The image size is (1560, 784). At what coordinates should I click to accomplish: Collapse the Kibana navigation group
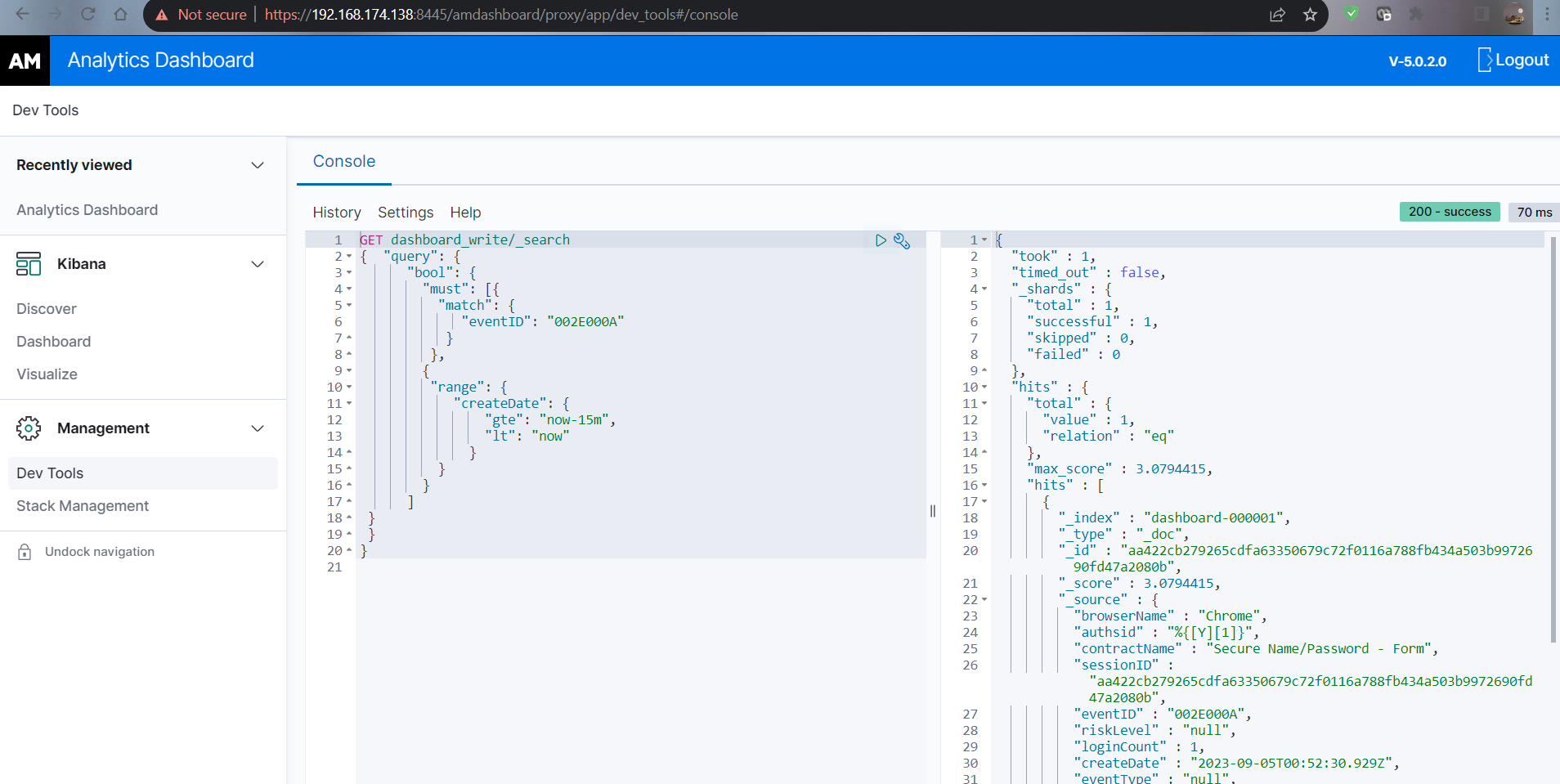(x=258, y=264)
